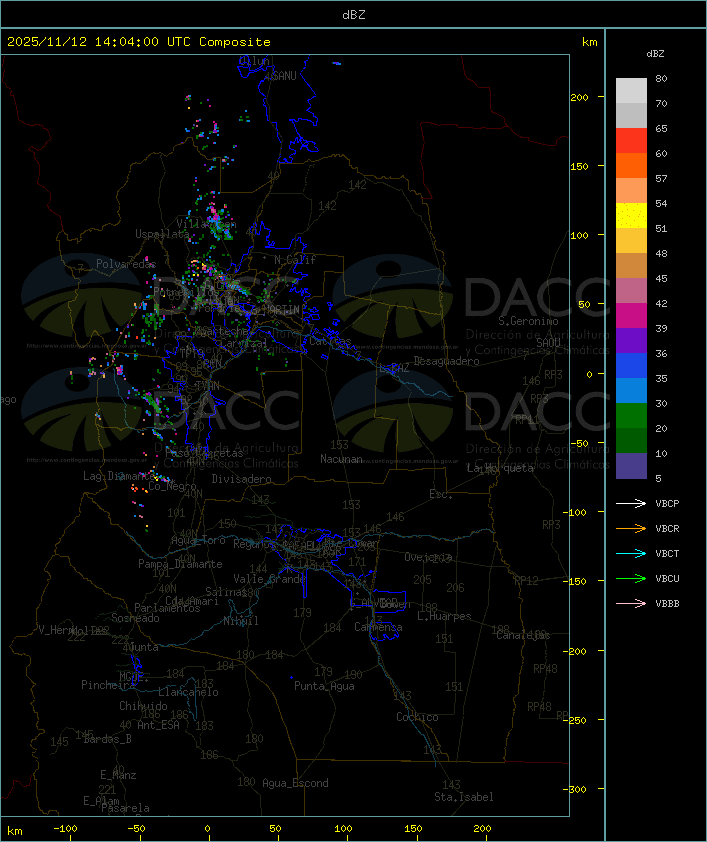Click the -300 tick on the right km axis

coord(577,789)
